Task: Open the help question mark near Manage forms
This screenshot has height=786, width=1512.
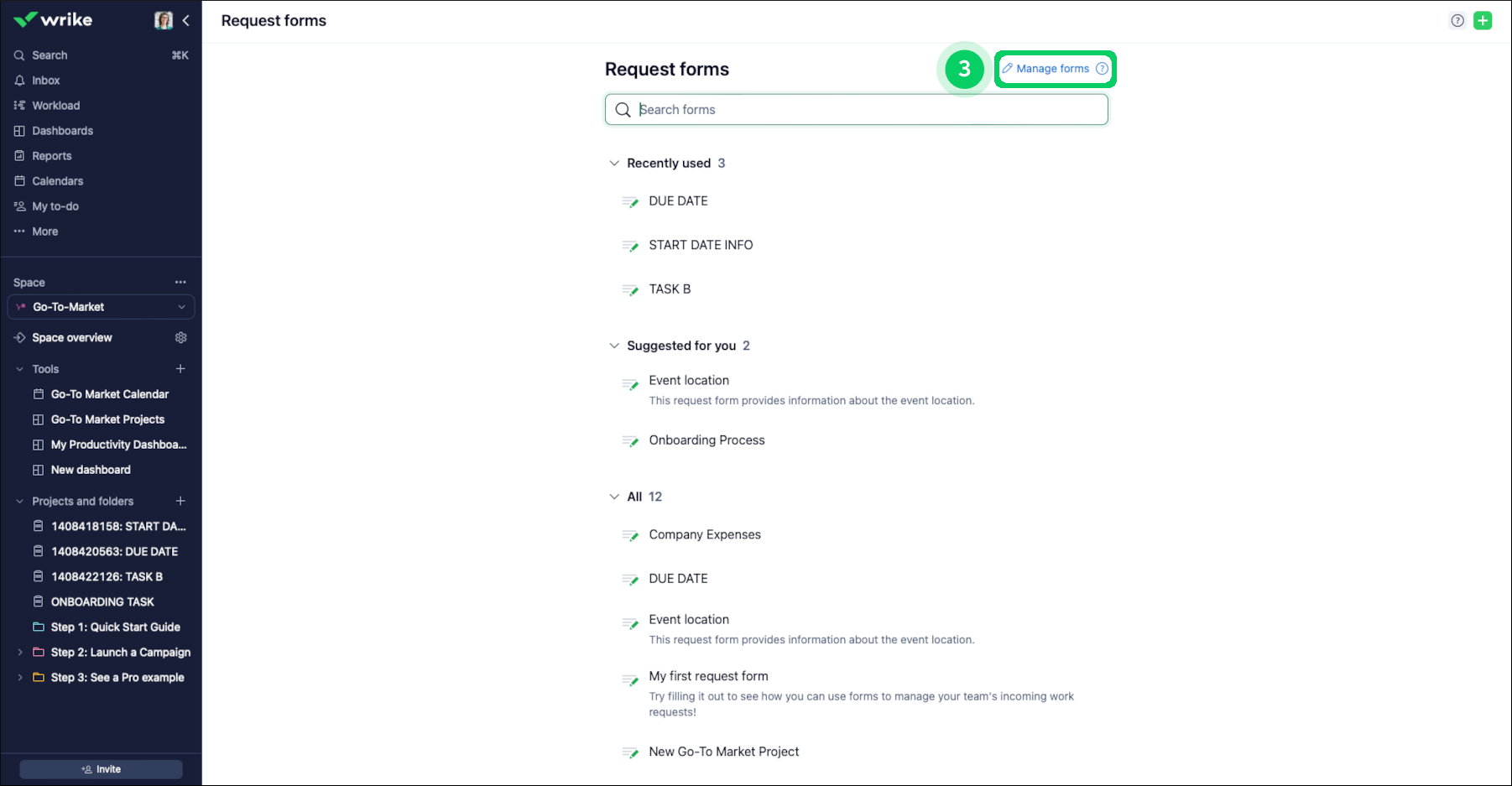Action: (1102, 68)
